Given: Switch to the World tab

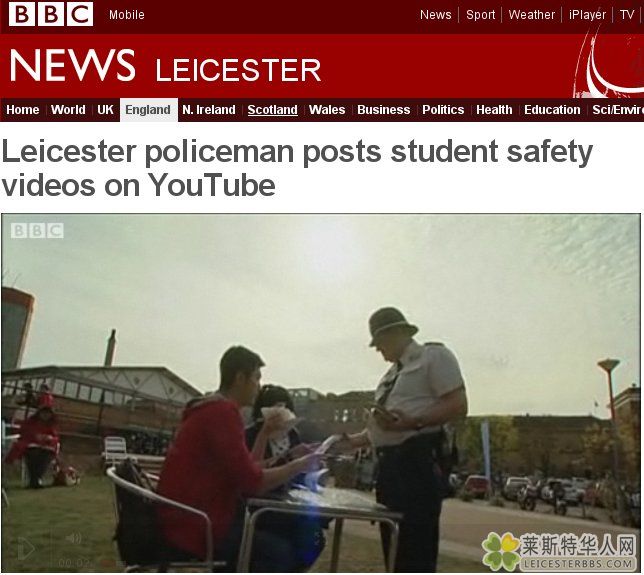Looking at the screenshot, I should coord(68,110).
